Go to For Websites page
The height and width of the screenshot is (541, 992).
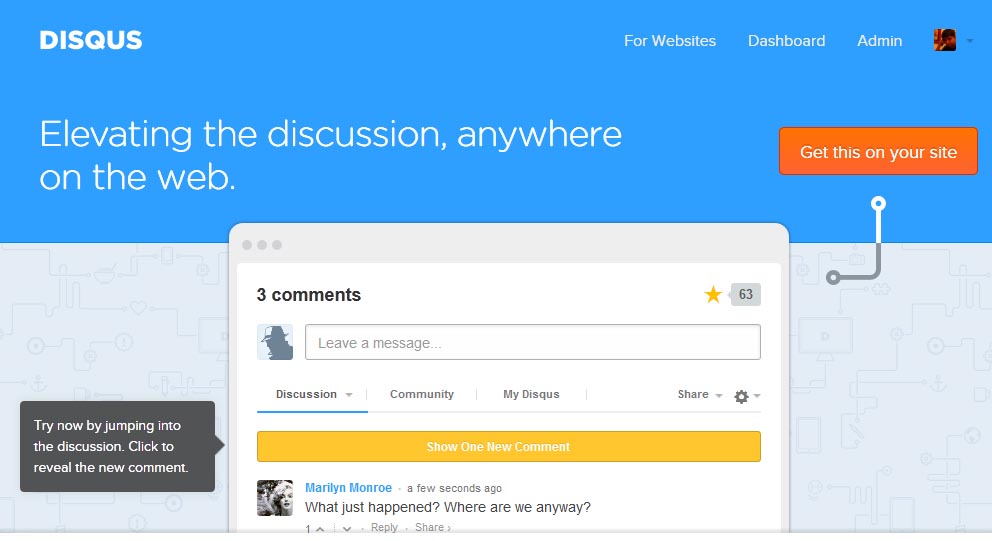[669, 41]
